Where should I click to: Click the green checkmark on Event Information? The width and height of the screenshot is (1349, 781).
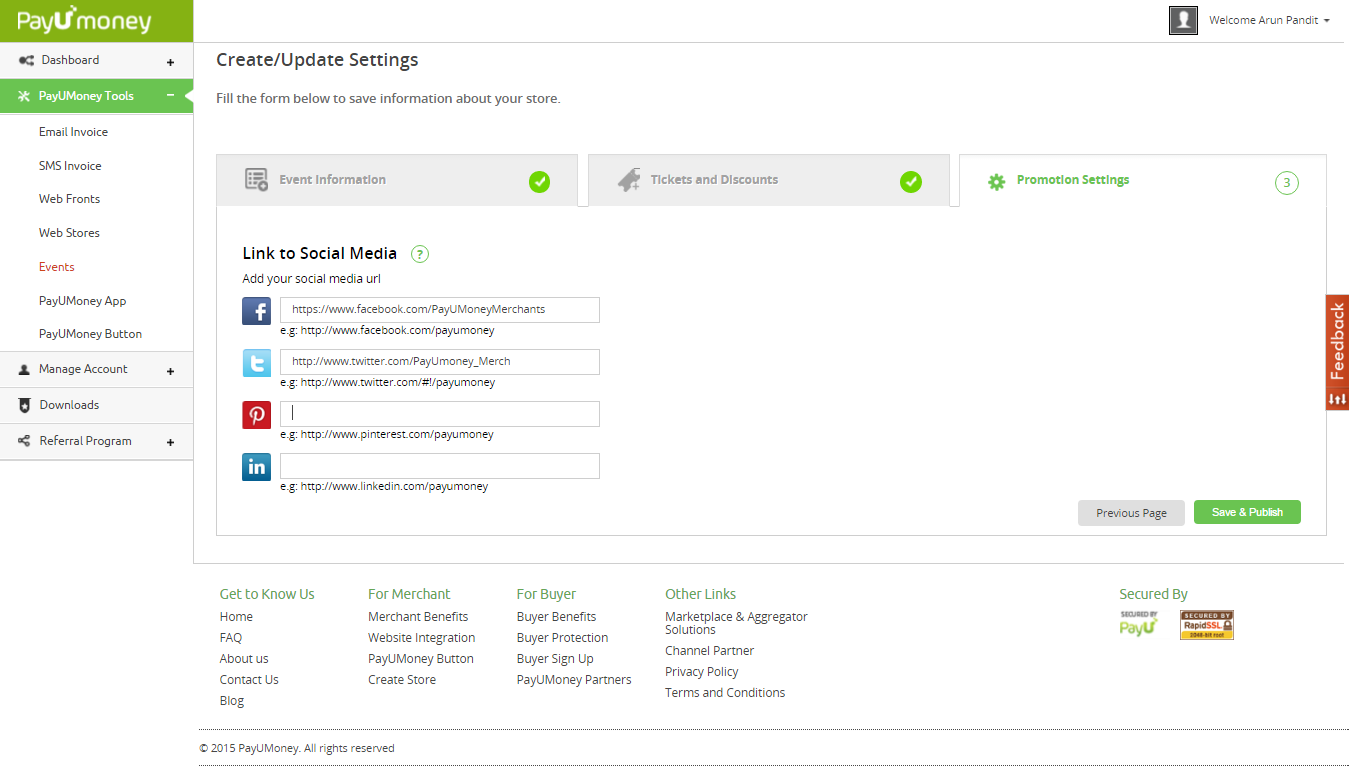tap(540, 182)
